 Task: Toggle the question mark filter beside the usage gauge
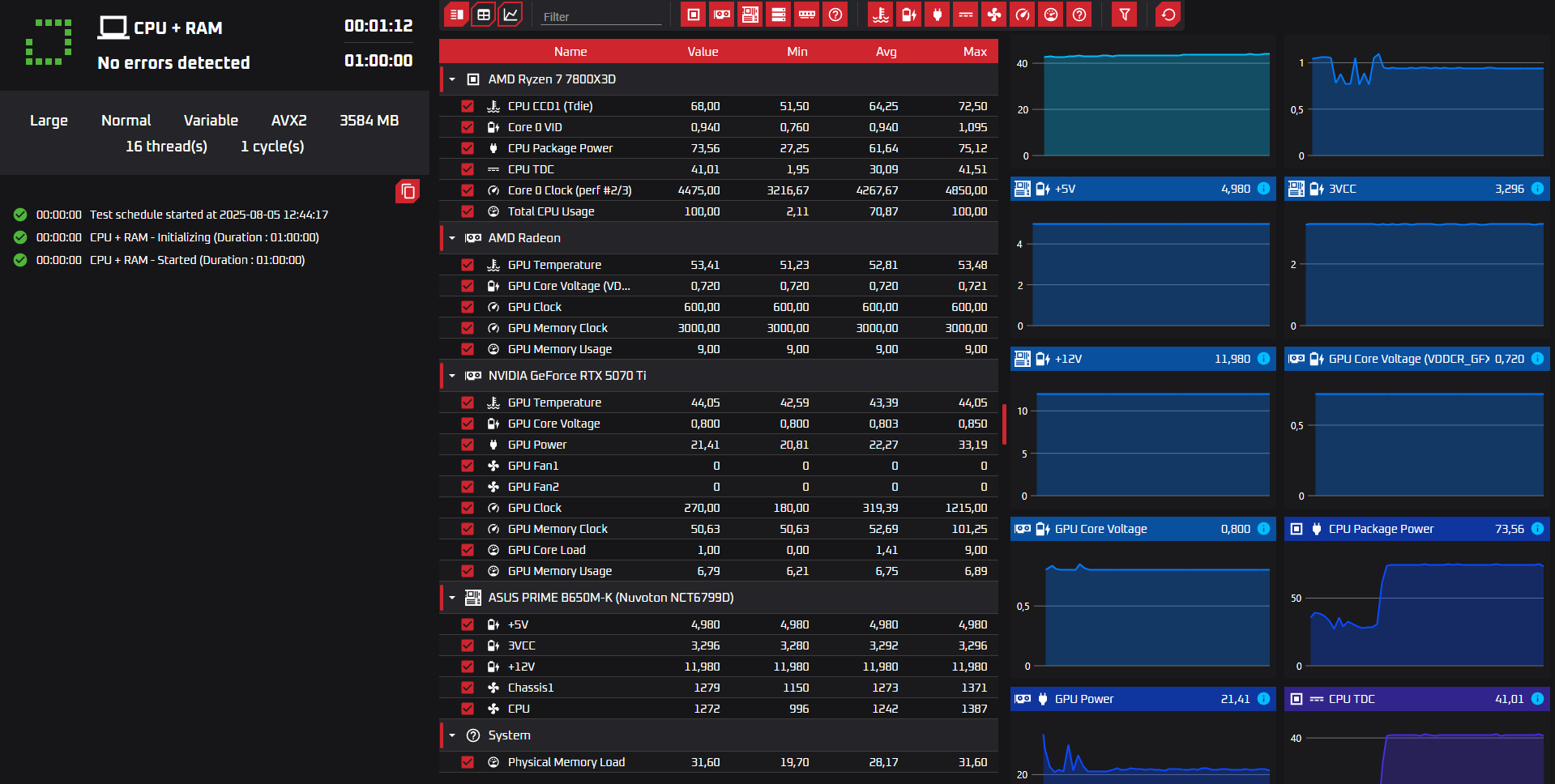1079,15
